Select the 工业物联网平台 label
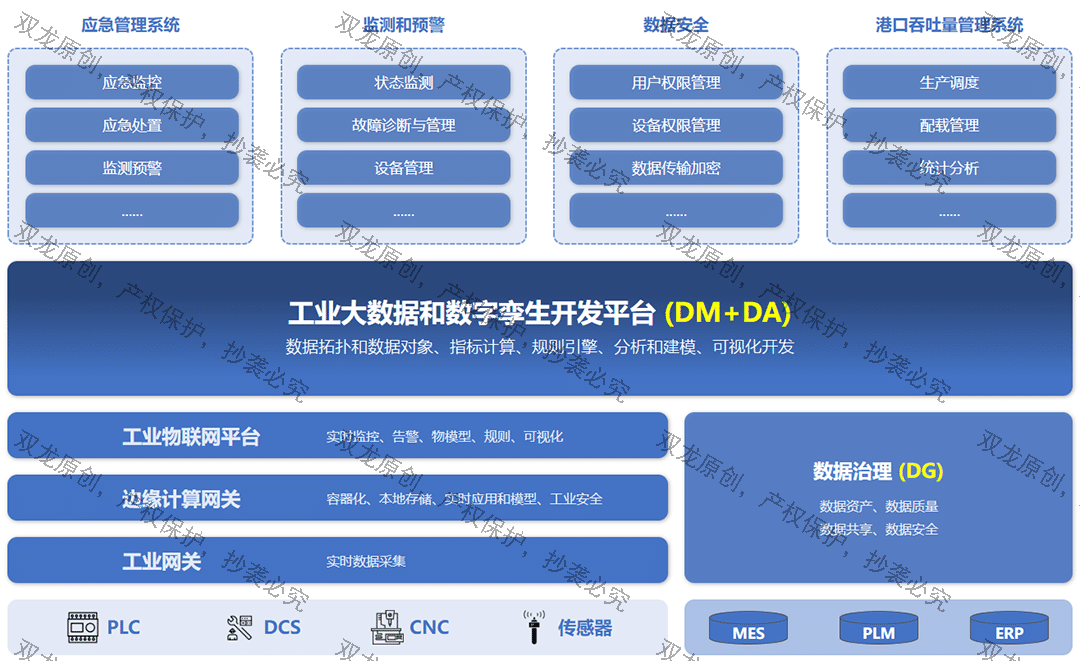The image size is (1080, 661). click(191, 437)
